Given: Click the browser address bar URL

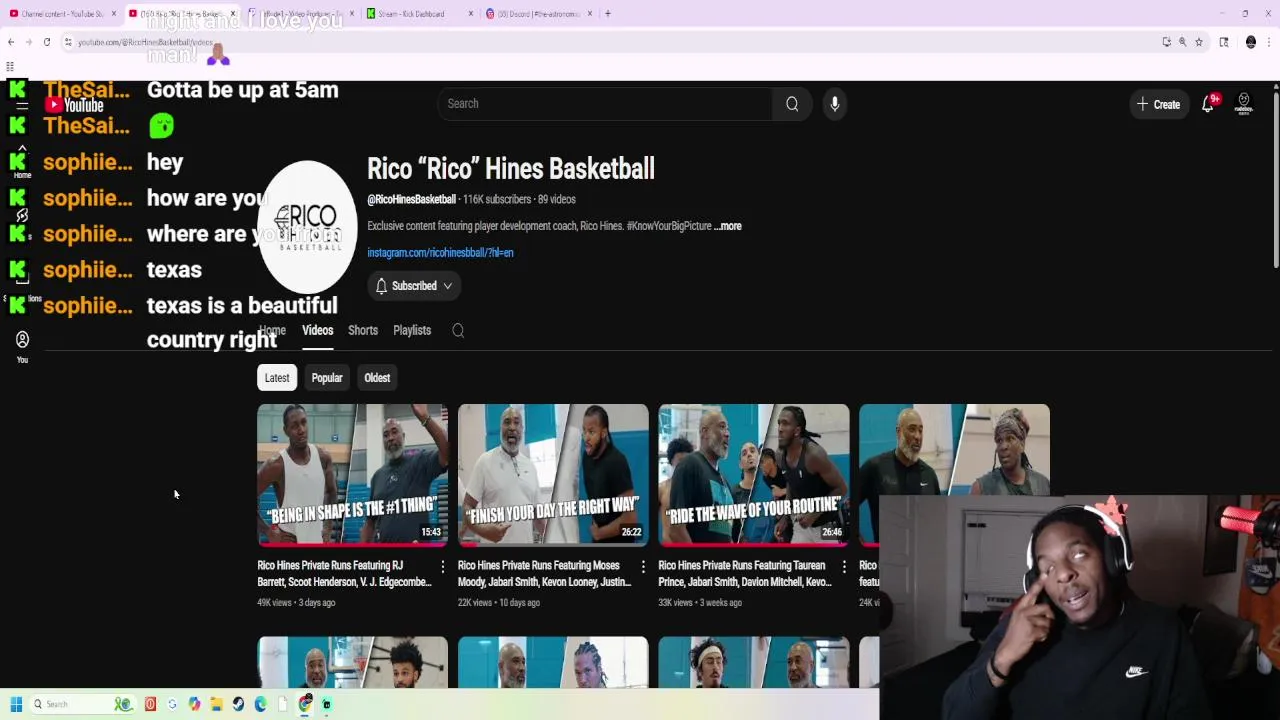Looking at the screenshot, I should 145,42.
